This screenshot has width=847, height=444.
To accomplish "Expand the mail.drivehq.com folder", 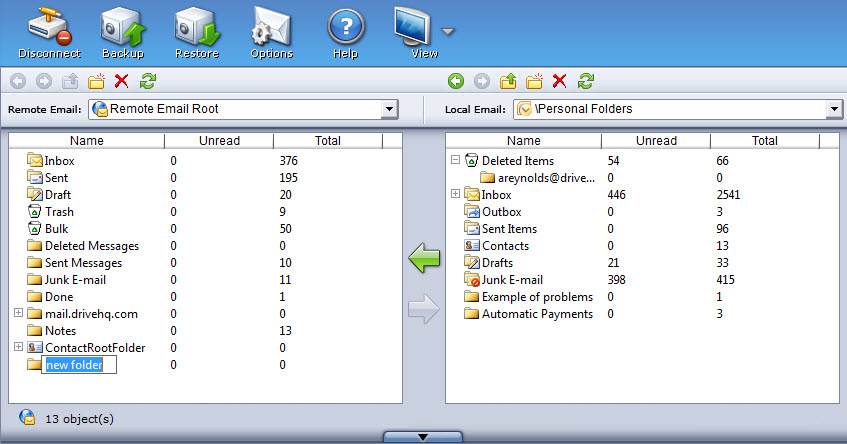I will click(x=18, y=313).
